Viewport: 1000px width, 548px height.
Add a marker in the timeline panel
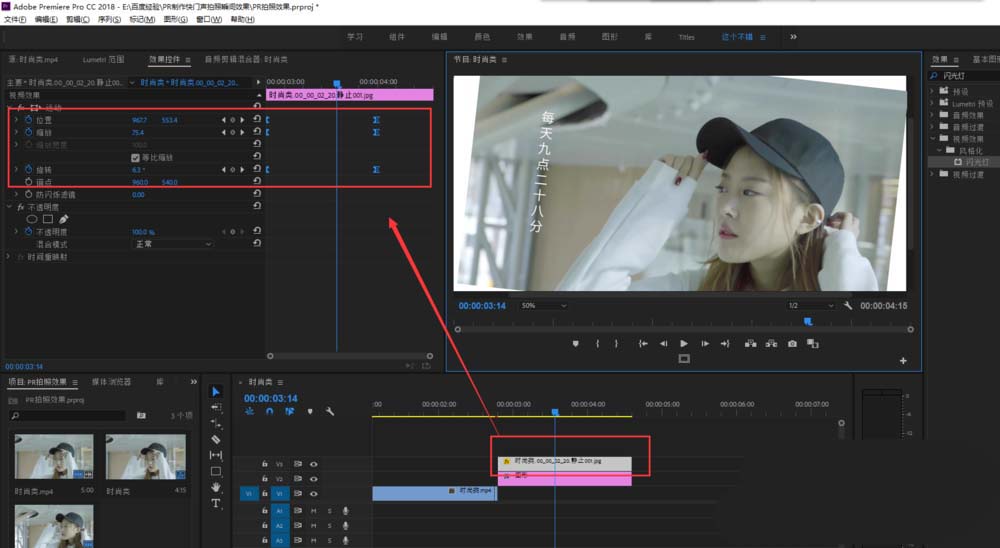click(x=310, y=411)
